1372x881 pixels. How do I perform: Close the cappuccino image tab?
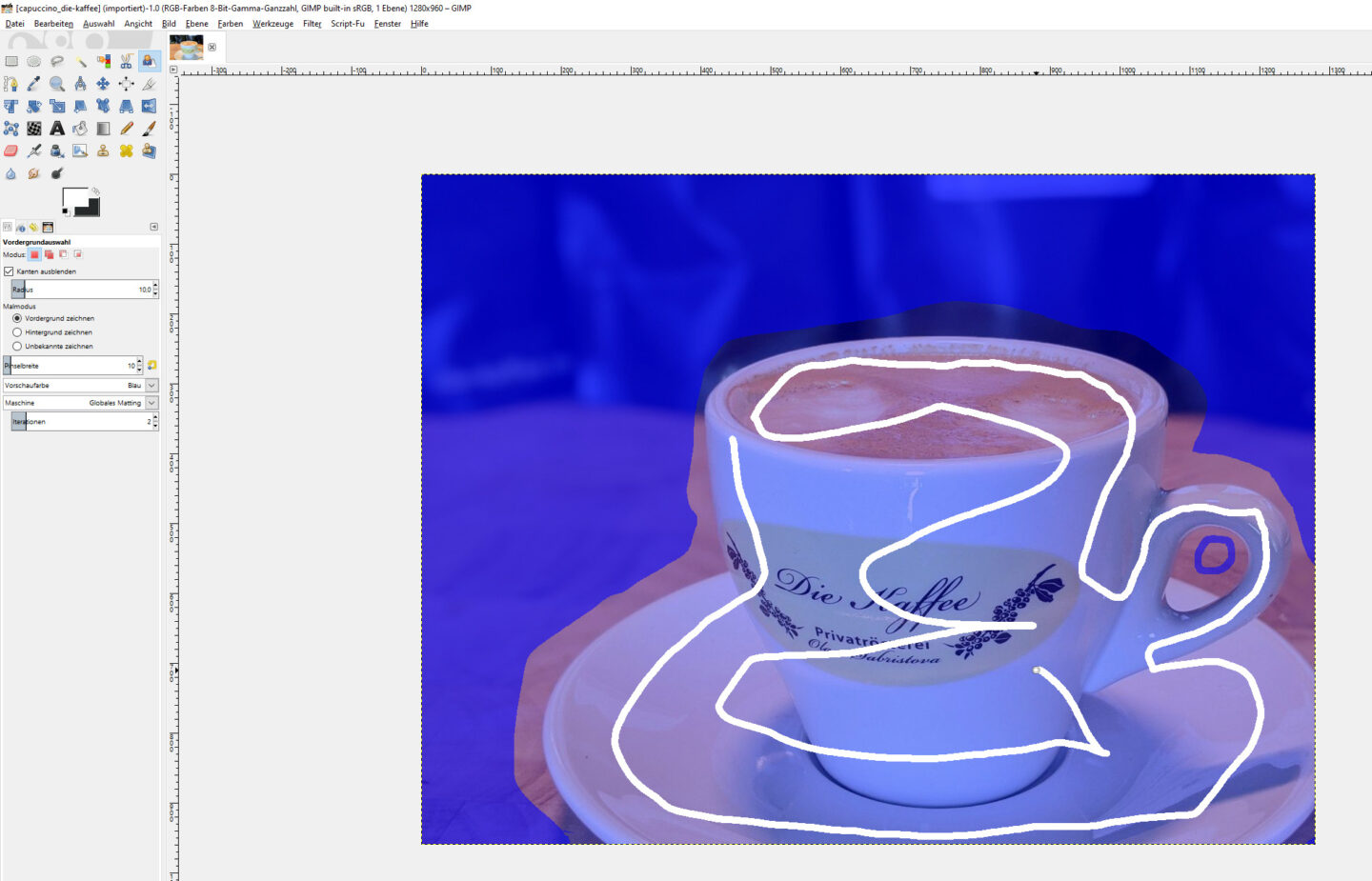[212, 47]
